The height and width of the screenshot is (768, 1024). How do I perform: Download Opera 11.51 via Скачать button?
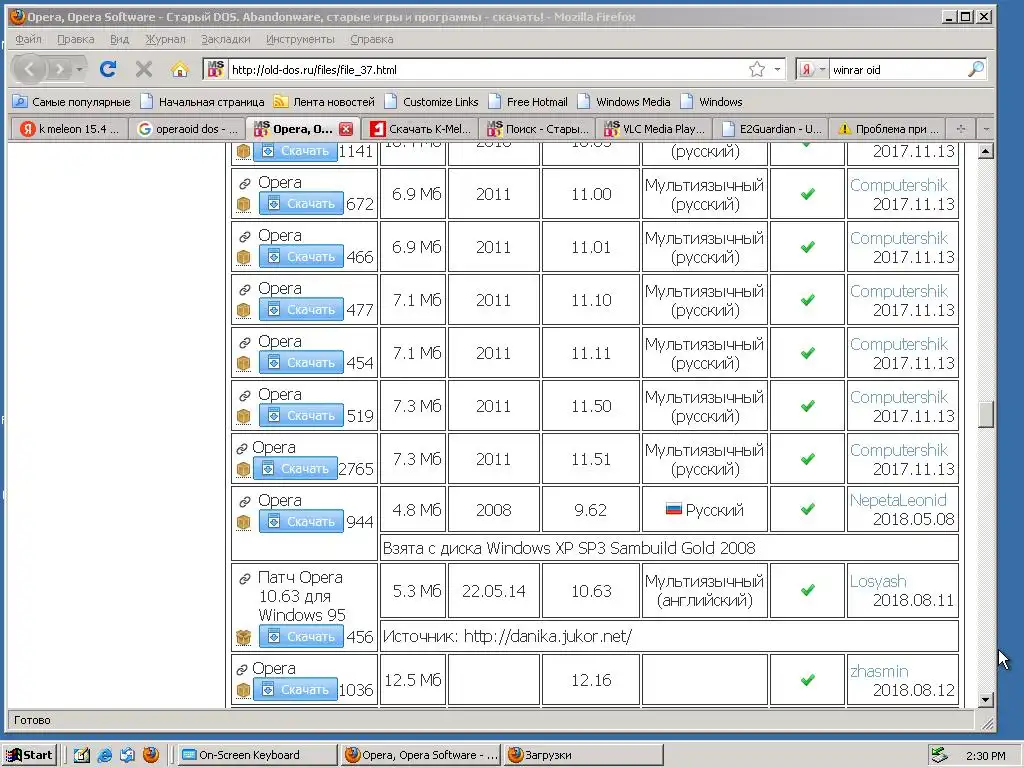click(x=295, y=468)
